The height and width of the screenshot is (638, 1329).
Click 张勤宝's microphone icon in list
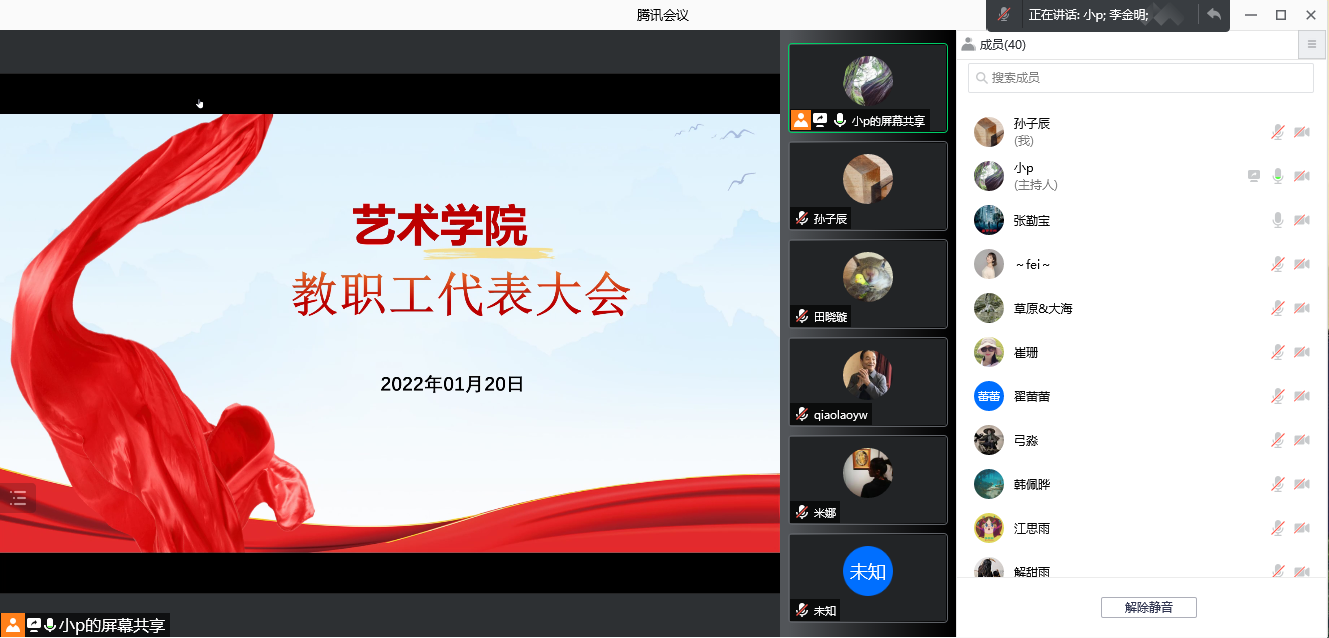[1277, 220]
